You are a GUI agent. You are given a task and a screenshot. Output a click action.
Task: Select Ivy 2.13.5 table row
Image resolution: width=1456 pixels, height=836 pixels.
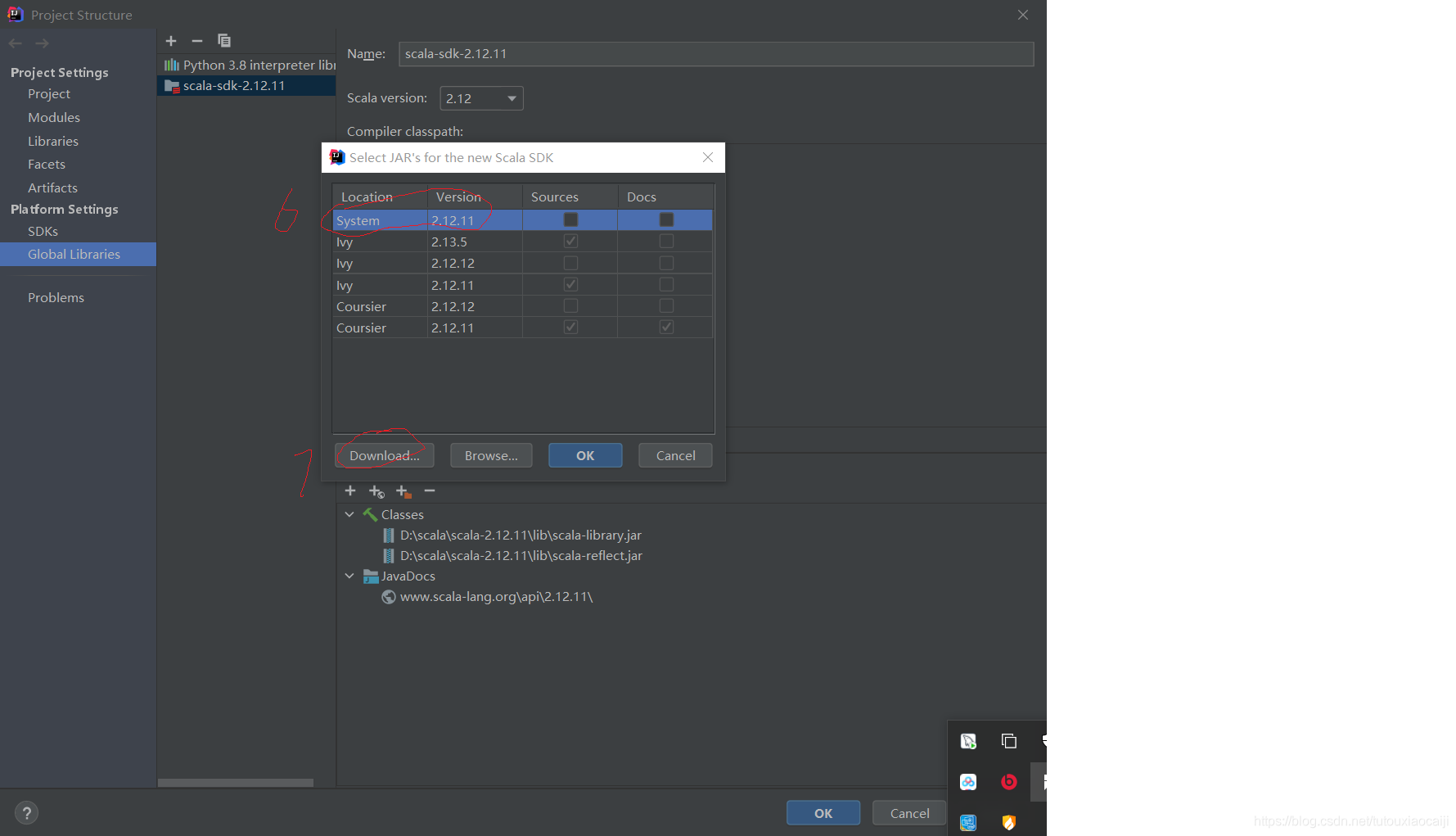522,242
